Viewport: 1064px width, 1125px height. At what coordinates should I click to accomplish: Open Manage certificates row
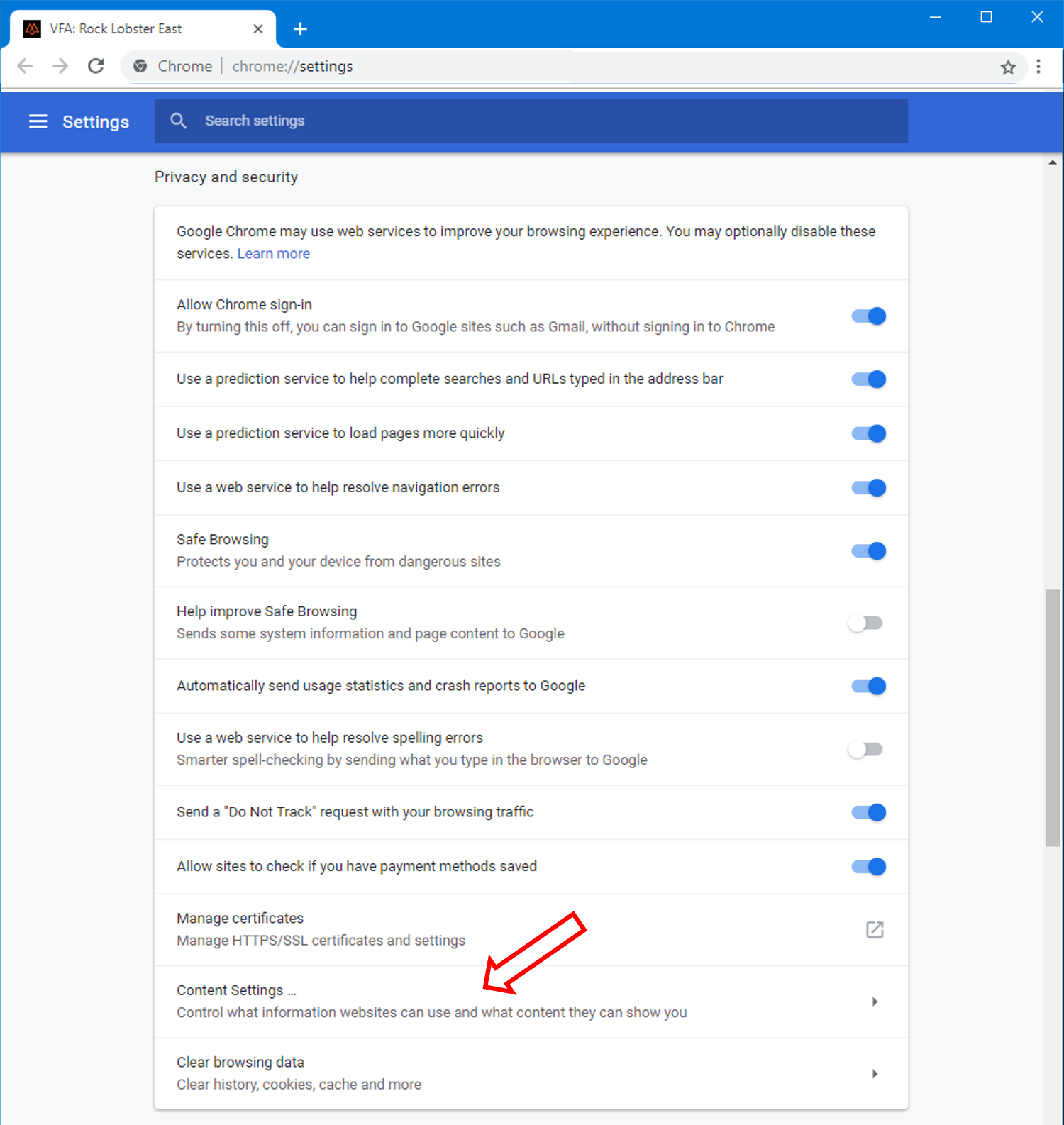pos(531,930)
